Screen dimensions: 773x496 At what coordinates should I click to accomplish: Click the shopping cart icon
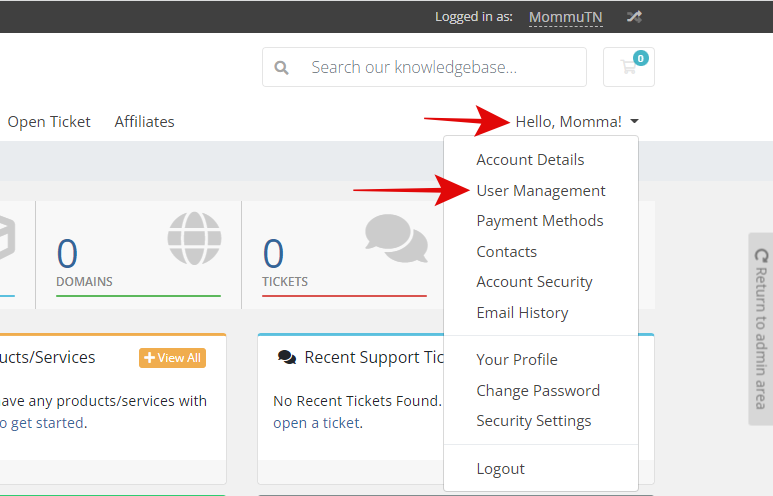click(x=628, y=67)
